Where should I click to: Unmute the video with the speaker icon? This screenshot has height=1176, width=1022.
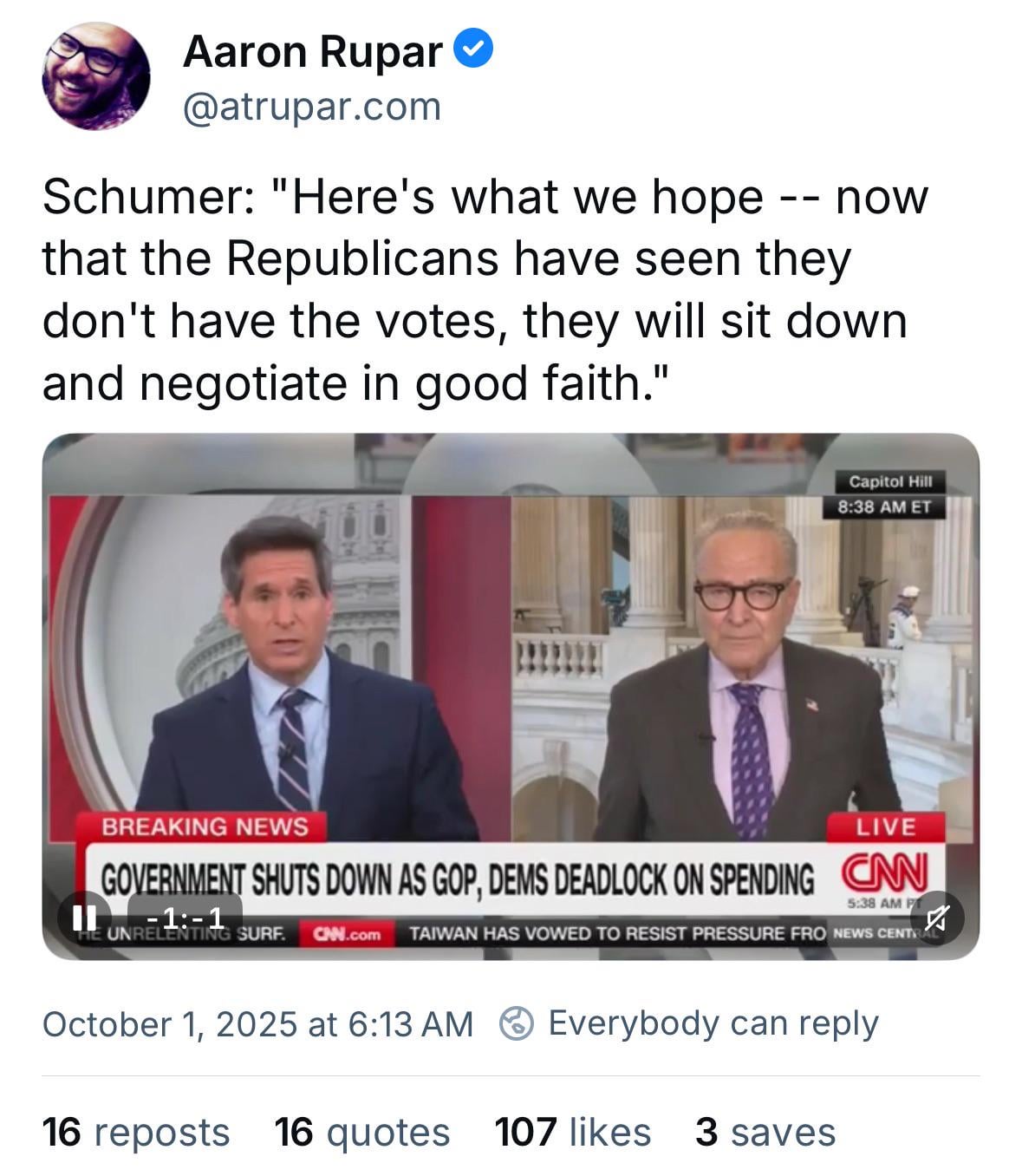point(938,917)
